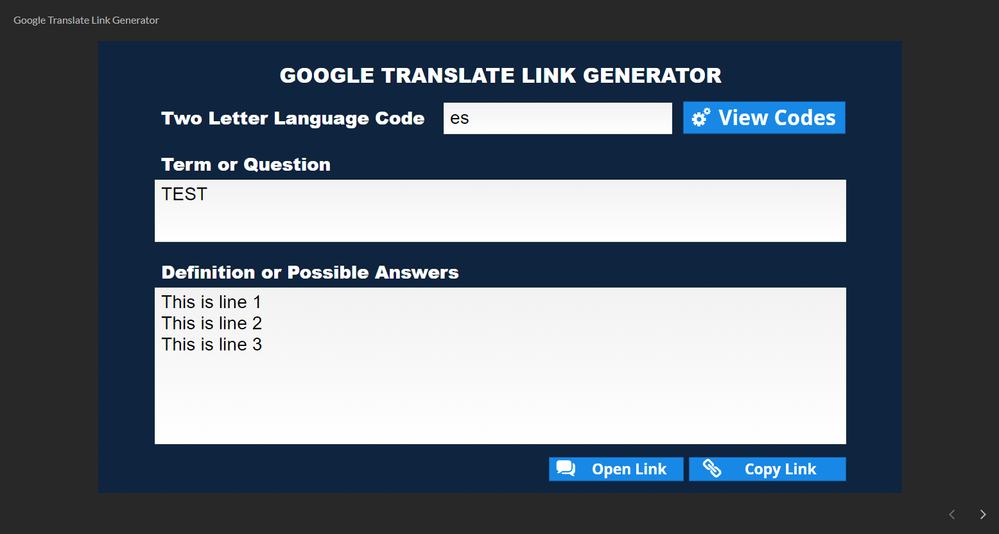Image resolution: width=999 pixels, height=534 pixels.
Task: Click the chain link icon beside Copy Link
Action: [712, 469]
